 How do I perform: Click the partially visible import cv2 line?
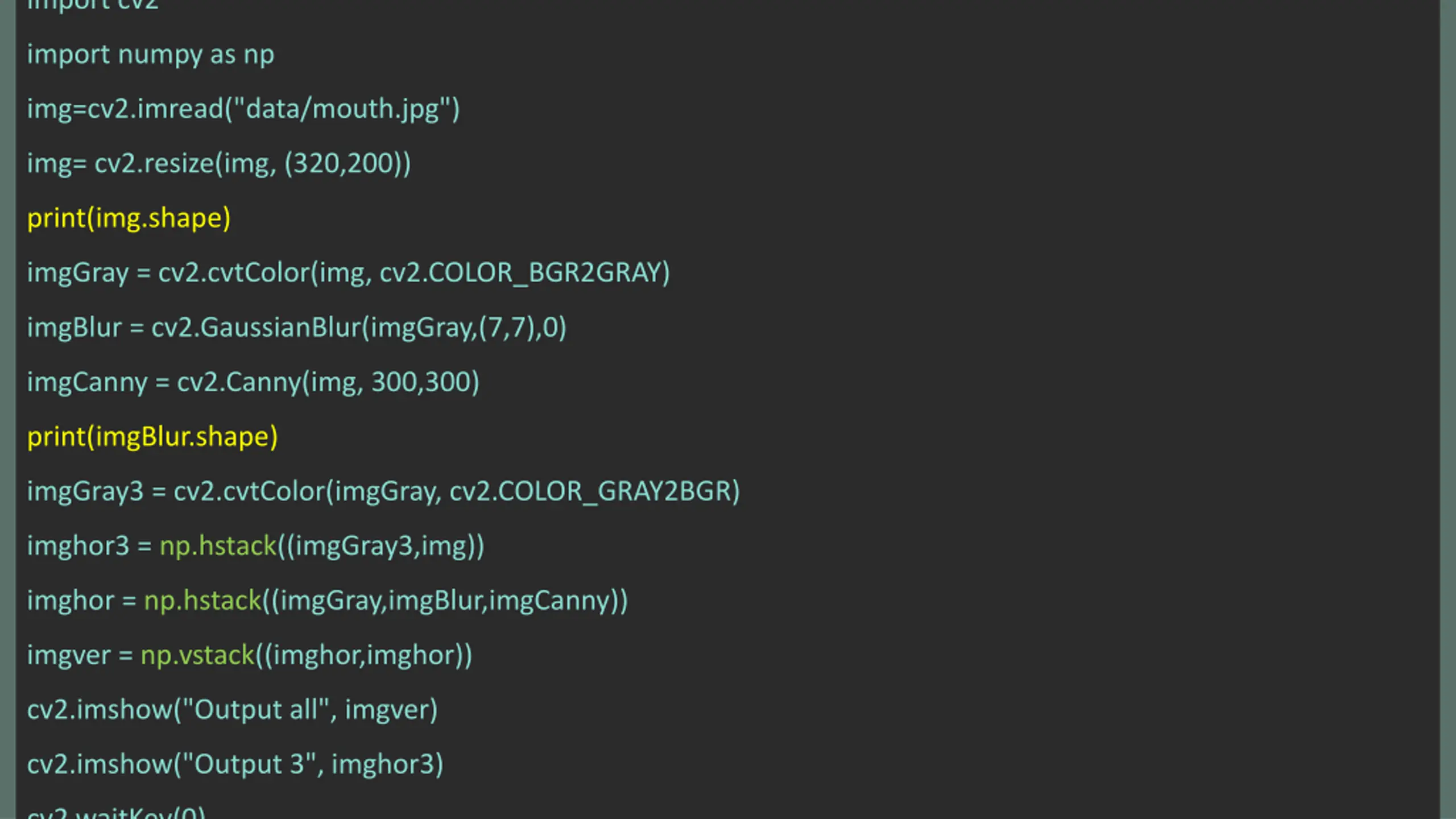pos(93,6)
